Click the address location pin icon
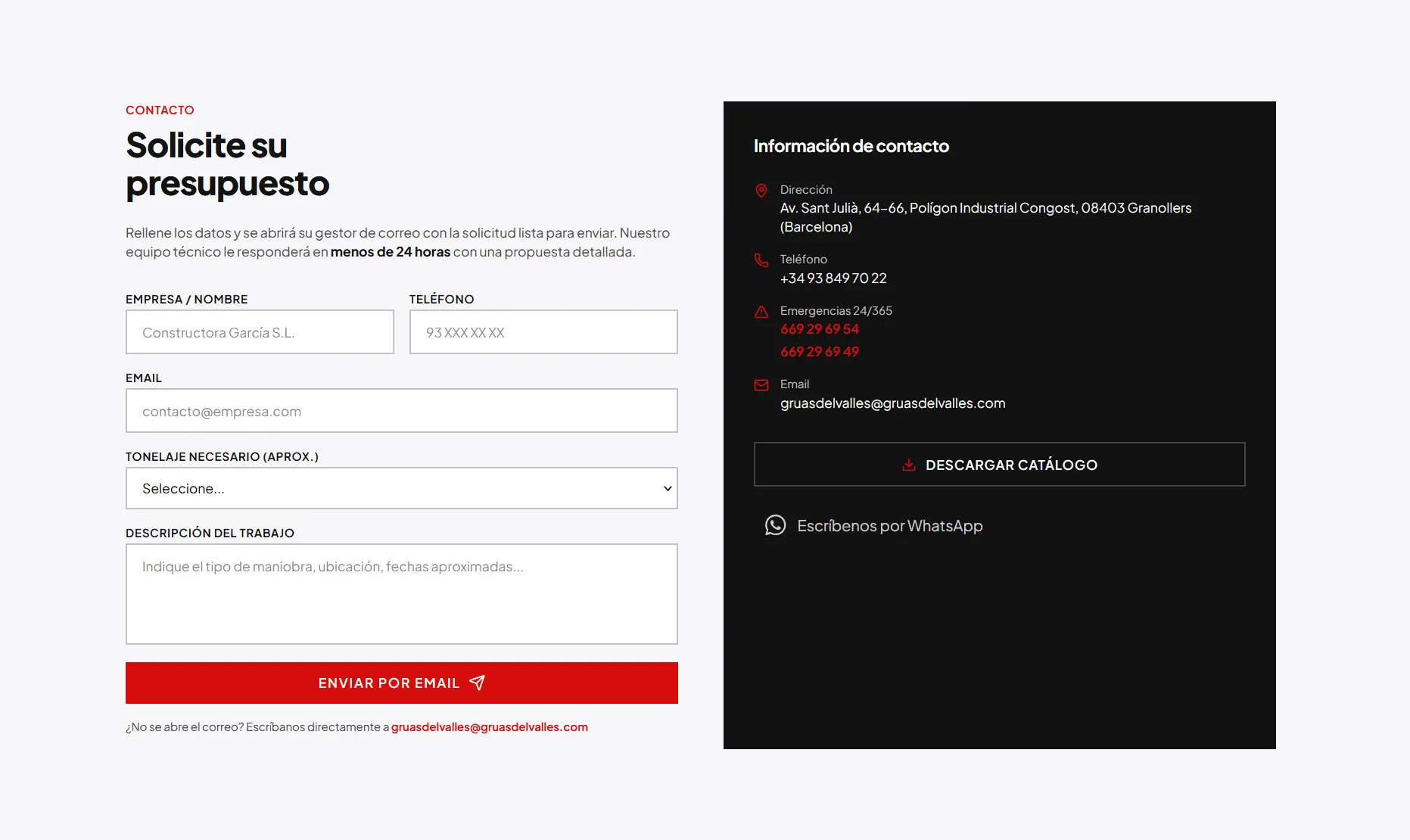 click(x=761, y=191)
